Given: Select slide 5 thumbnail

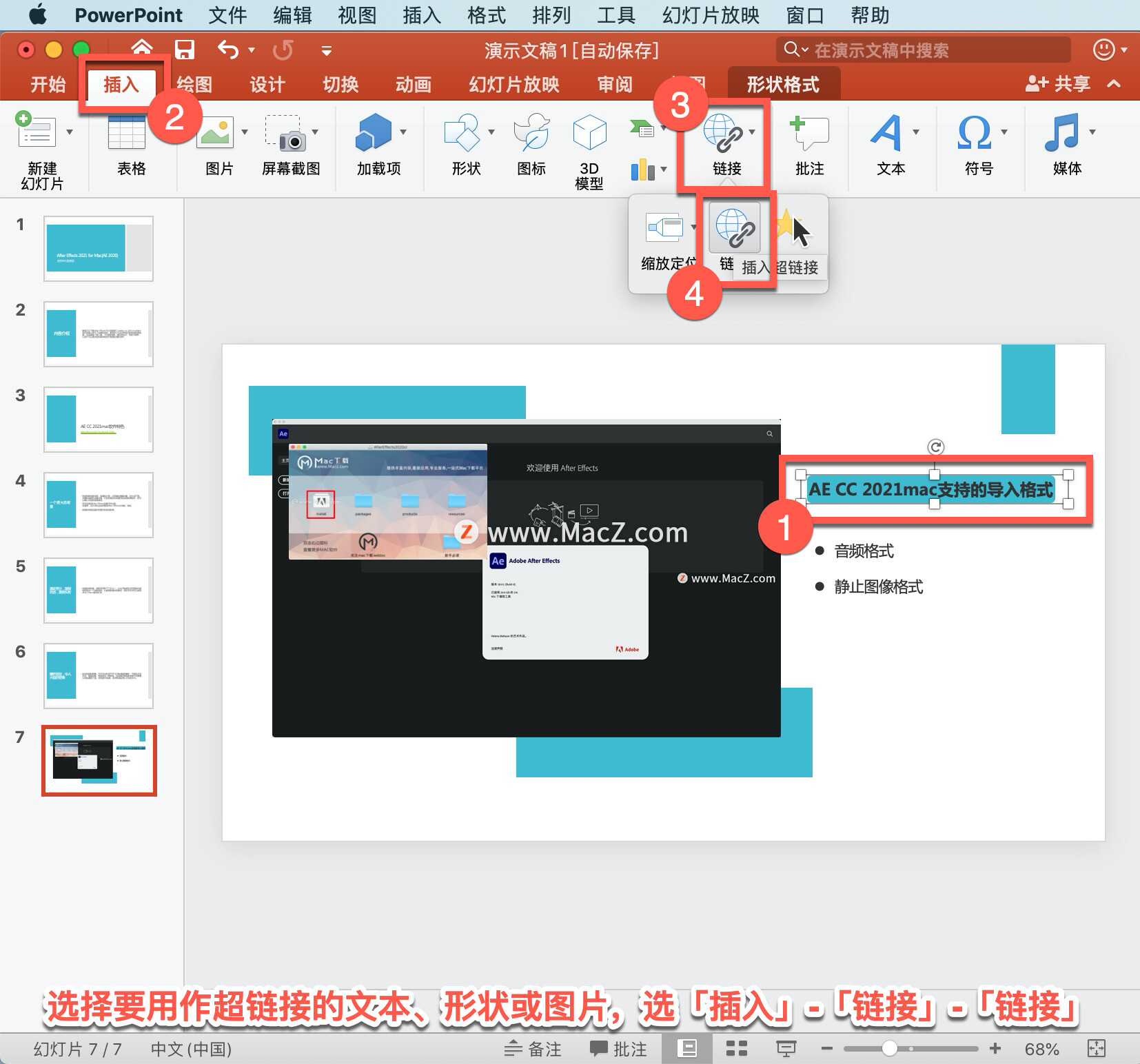Looking at the screenshot, I should point(99,590).
